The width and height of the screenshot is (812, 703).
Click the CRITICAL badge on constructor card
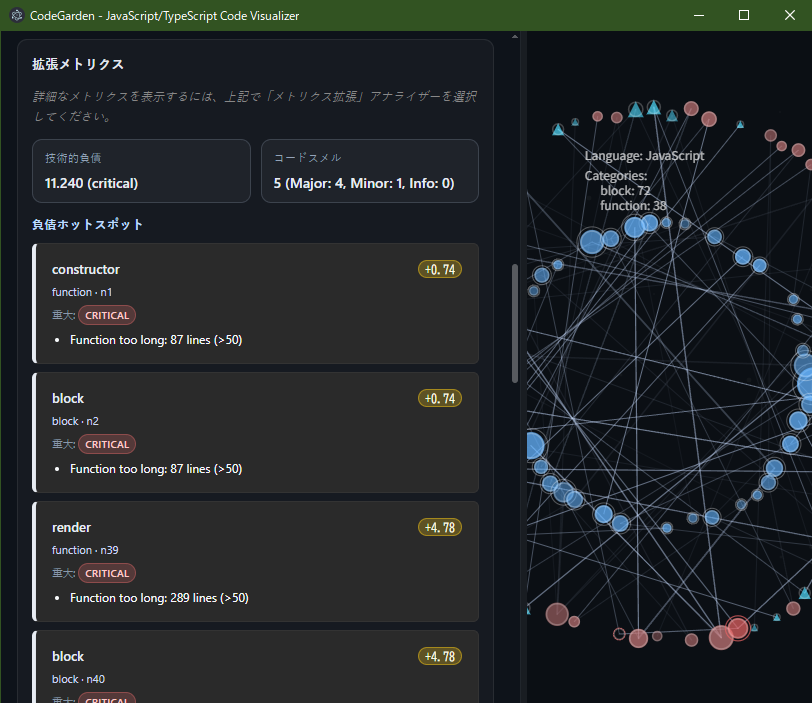pos(107,316)
